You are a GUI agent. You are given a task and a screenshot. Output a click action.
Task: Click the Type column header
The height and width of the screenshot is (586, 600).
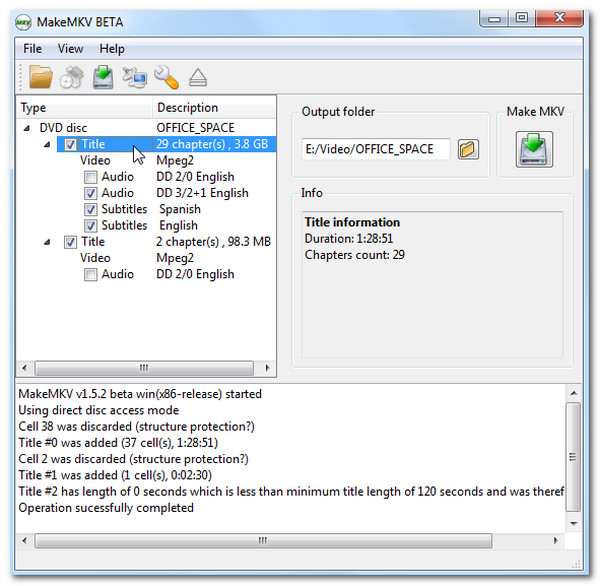click(x=85, y=108)
